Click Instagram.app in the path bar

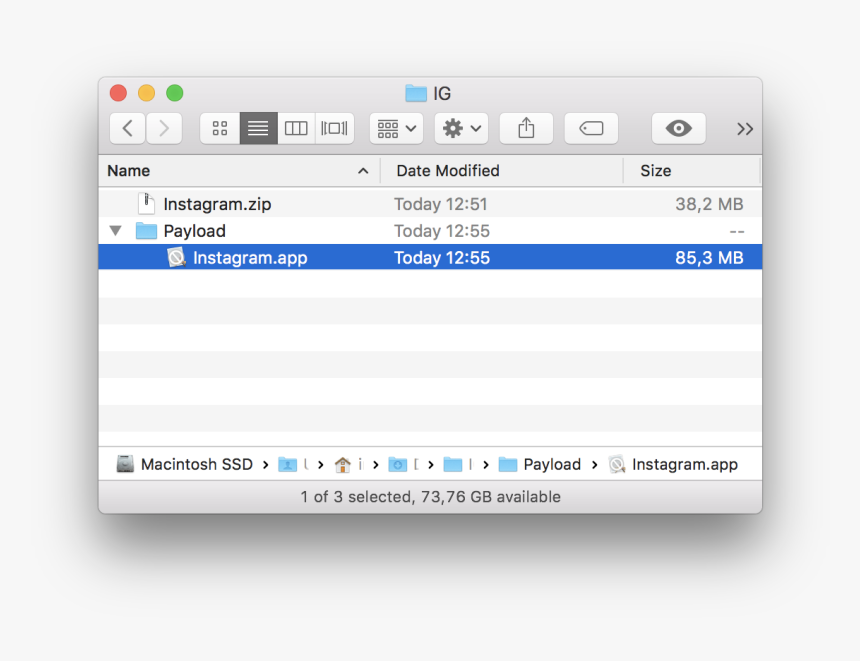tap(673, 465)
